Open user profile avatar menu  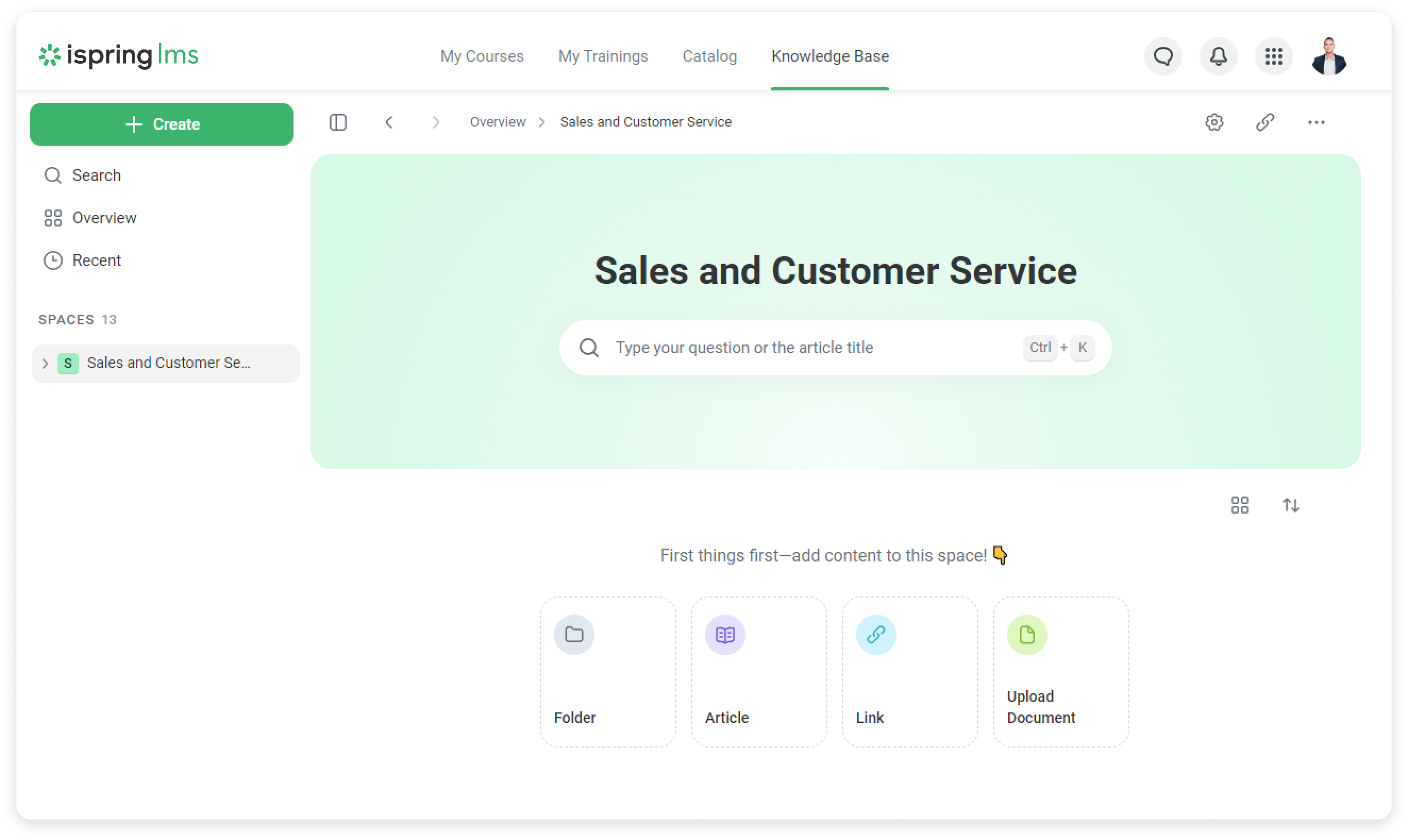point(1329,56)
